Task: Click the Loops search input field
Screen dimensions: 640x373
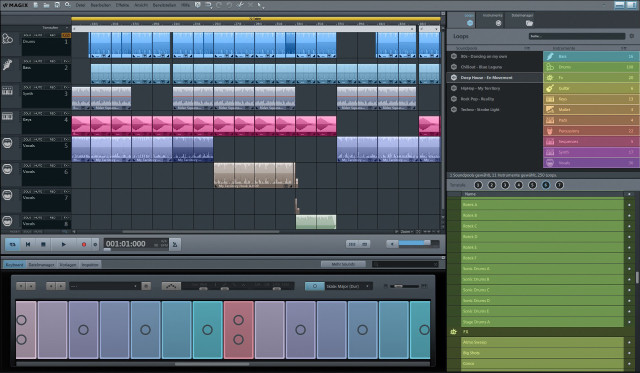Action: click(x=577, y=36)
